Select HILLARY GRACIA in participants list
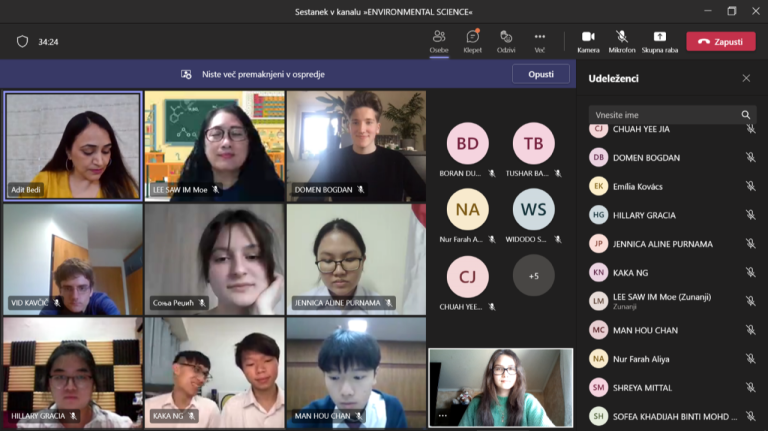The height and width of the screenshot is (431, 768). click(647, 215)
